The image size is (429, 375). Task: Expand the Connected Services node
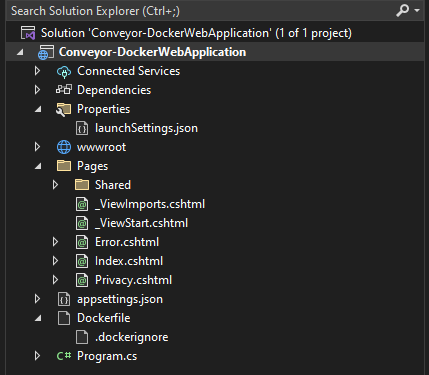[x=37, y=71]
